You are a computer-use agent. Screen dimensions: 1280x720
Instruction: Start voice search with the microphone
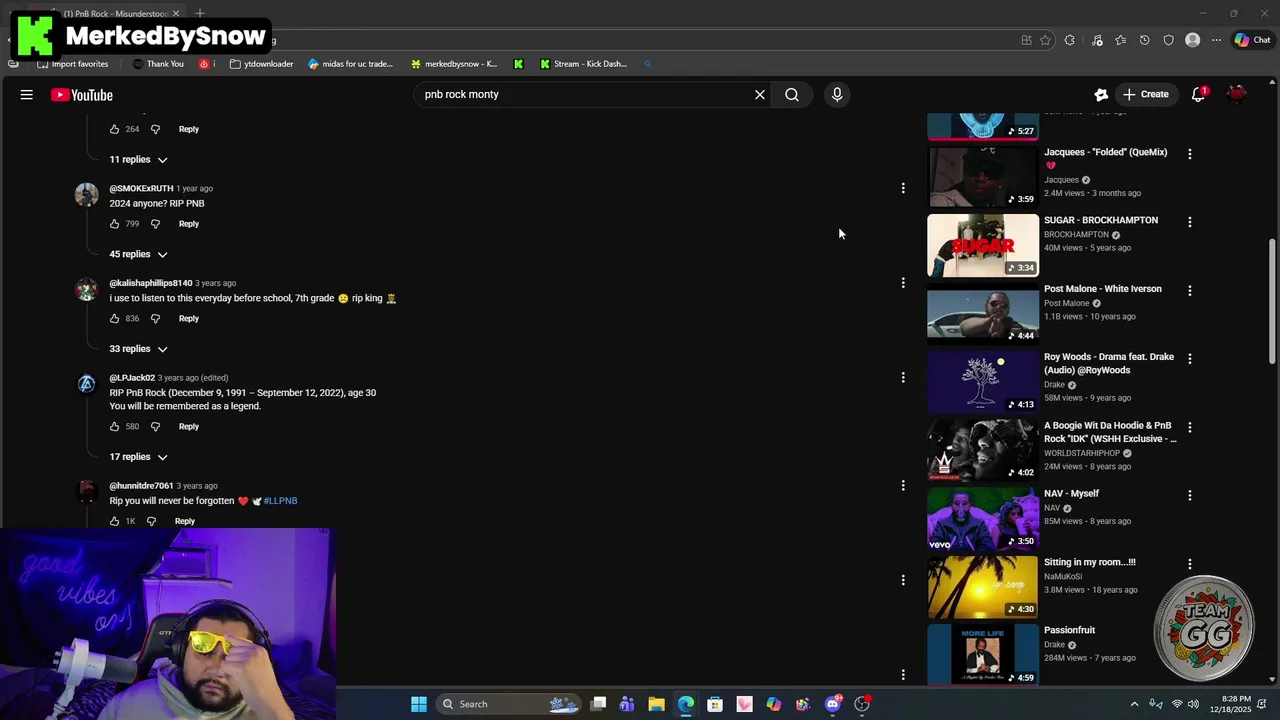(x=837, y=95)
